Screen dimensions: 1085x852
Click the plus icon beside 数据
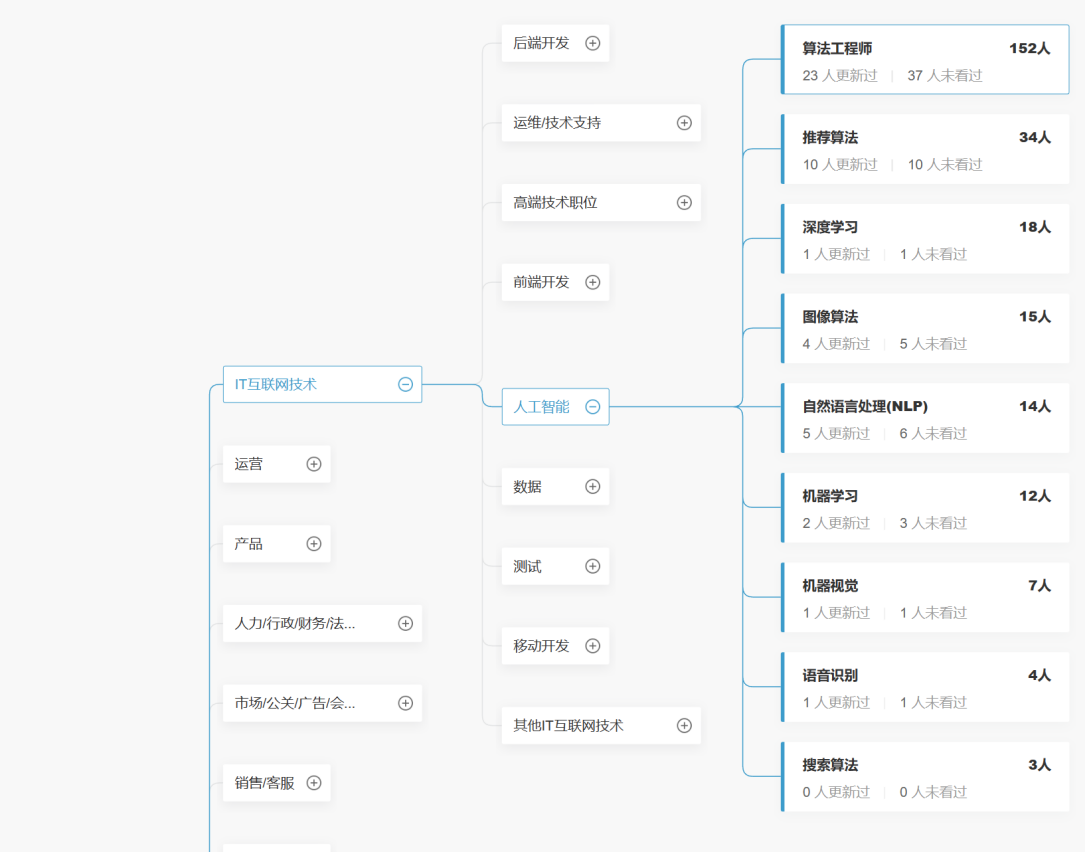(x=592, y=487)
